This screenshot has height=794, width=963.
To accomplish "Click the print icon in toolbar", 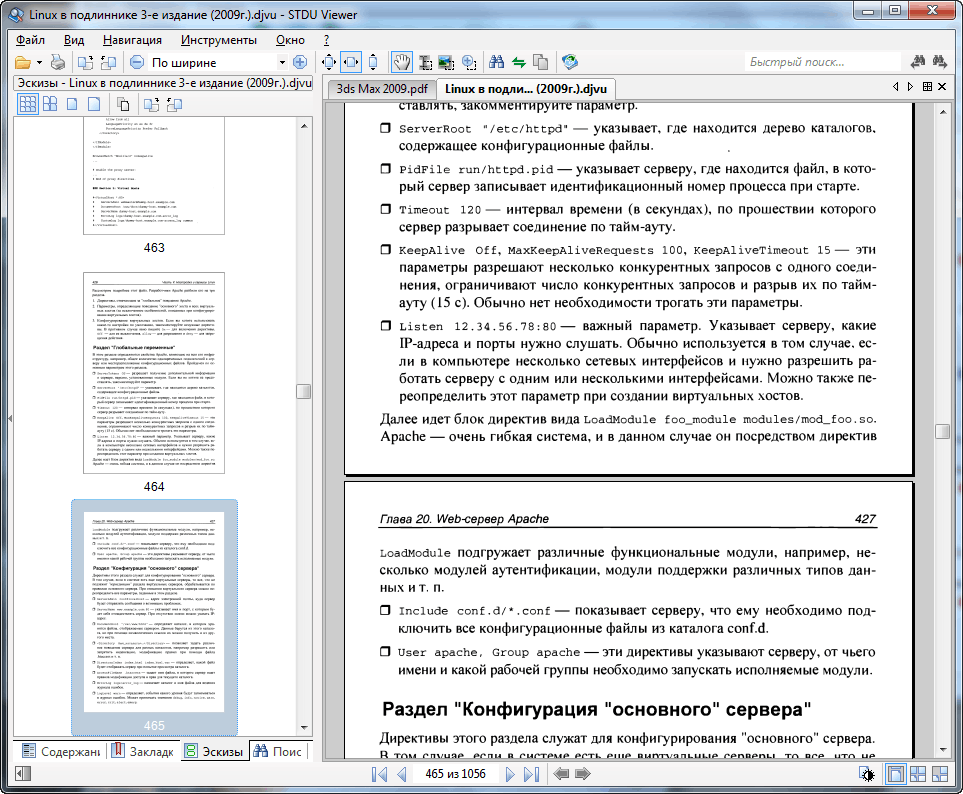I will point(59,62).
